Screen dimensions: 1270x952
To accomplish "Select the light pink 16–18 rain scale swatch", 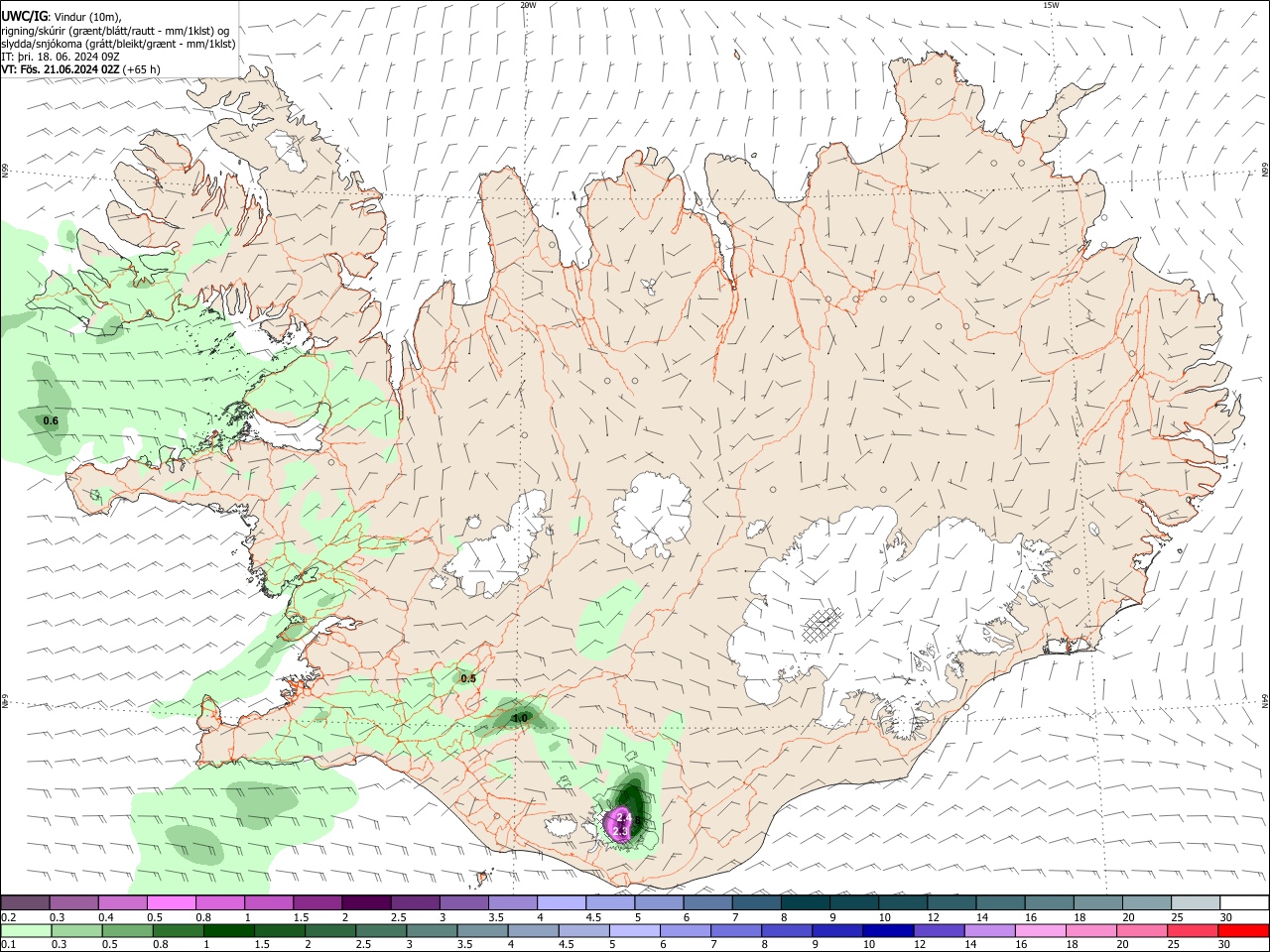I will click(x=1039, y=930).
